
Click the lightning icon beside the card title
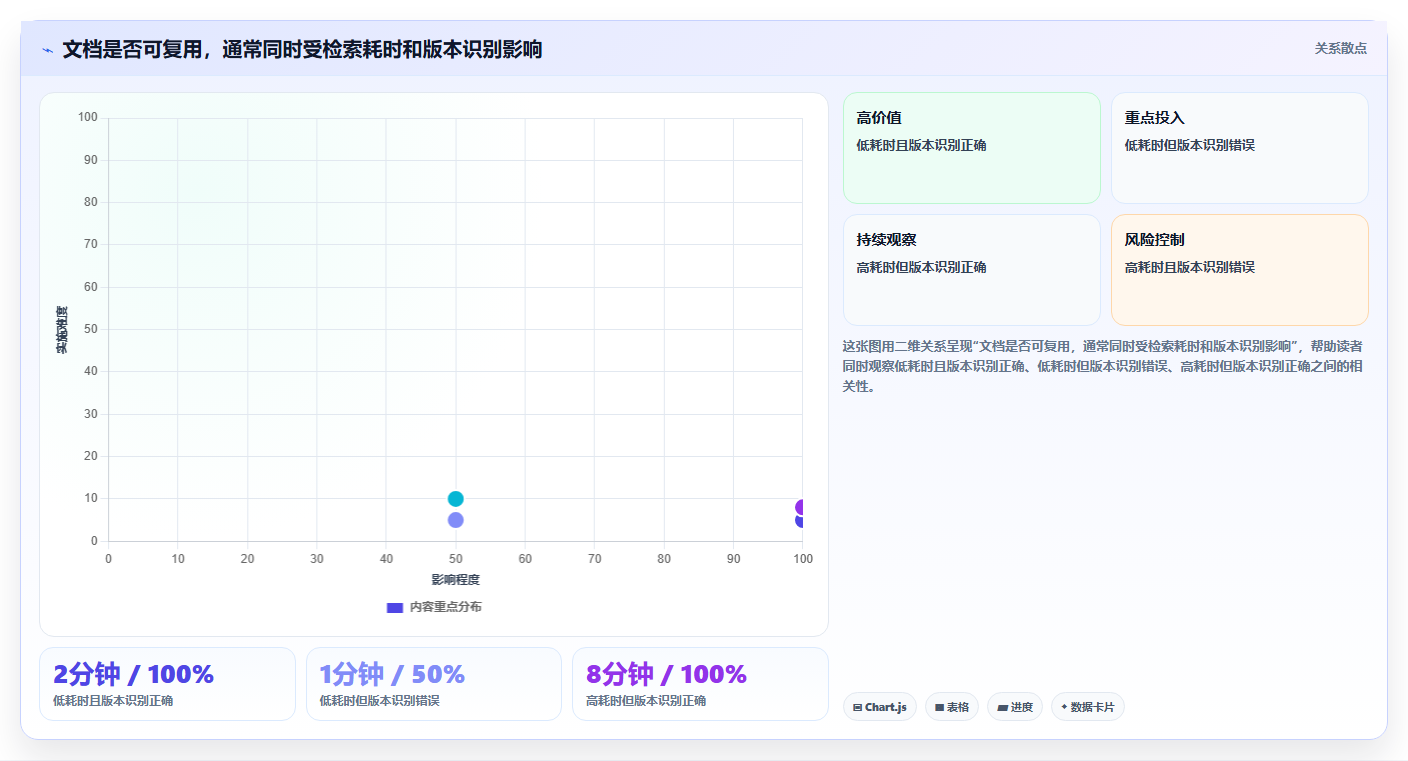point(48,50)
